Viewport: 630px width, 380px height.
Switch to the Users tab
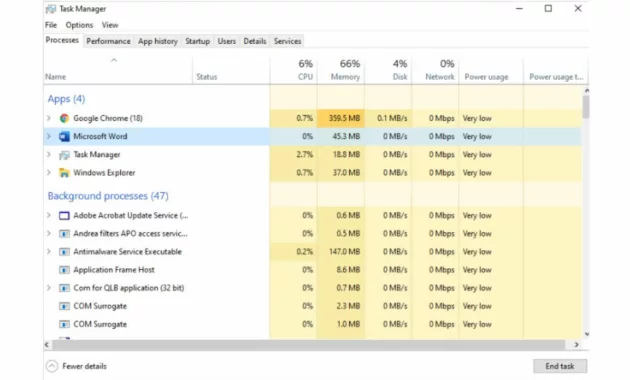[227, 41]
